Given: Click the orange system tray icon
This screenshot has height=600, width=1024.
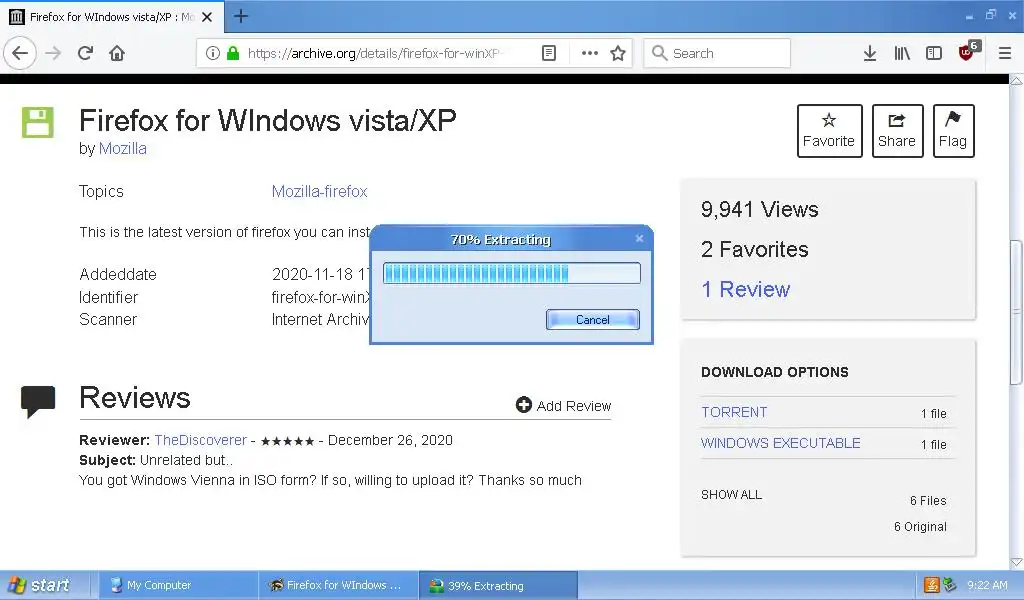Looking at the screenshot, I should point(931,585).
